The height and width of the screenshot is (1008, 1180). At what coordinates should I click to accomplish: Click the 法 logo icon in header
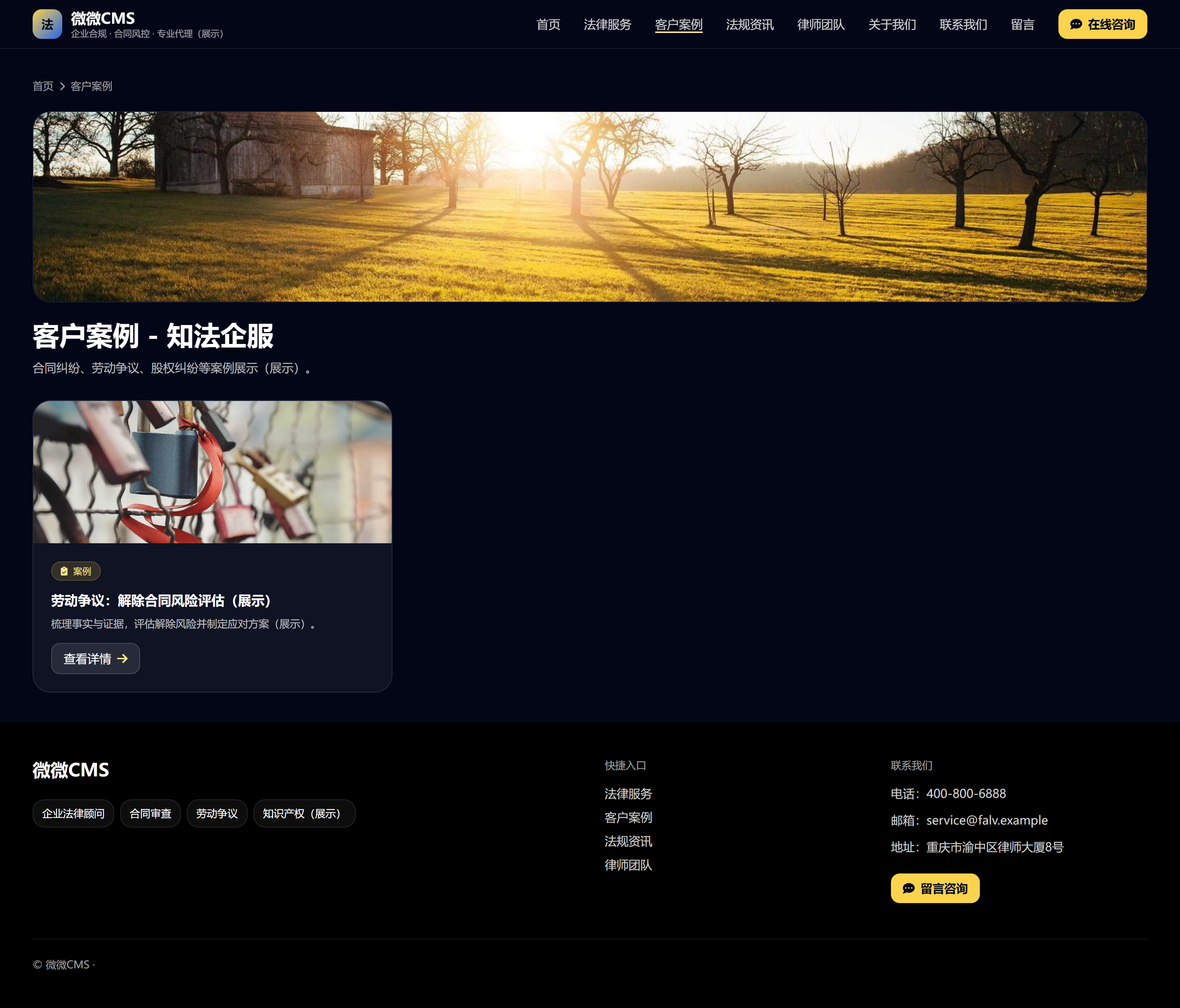47,24
